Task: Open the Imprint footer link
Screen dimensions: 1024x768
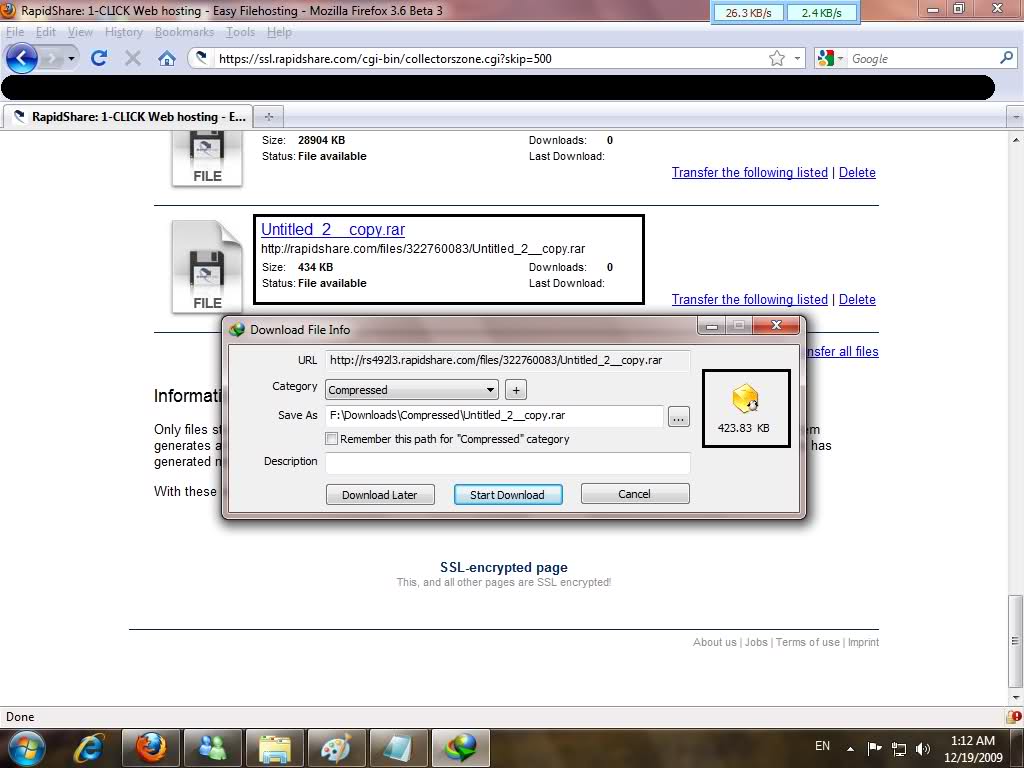Action: (863, 643)
